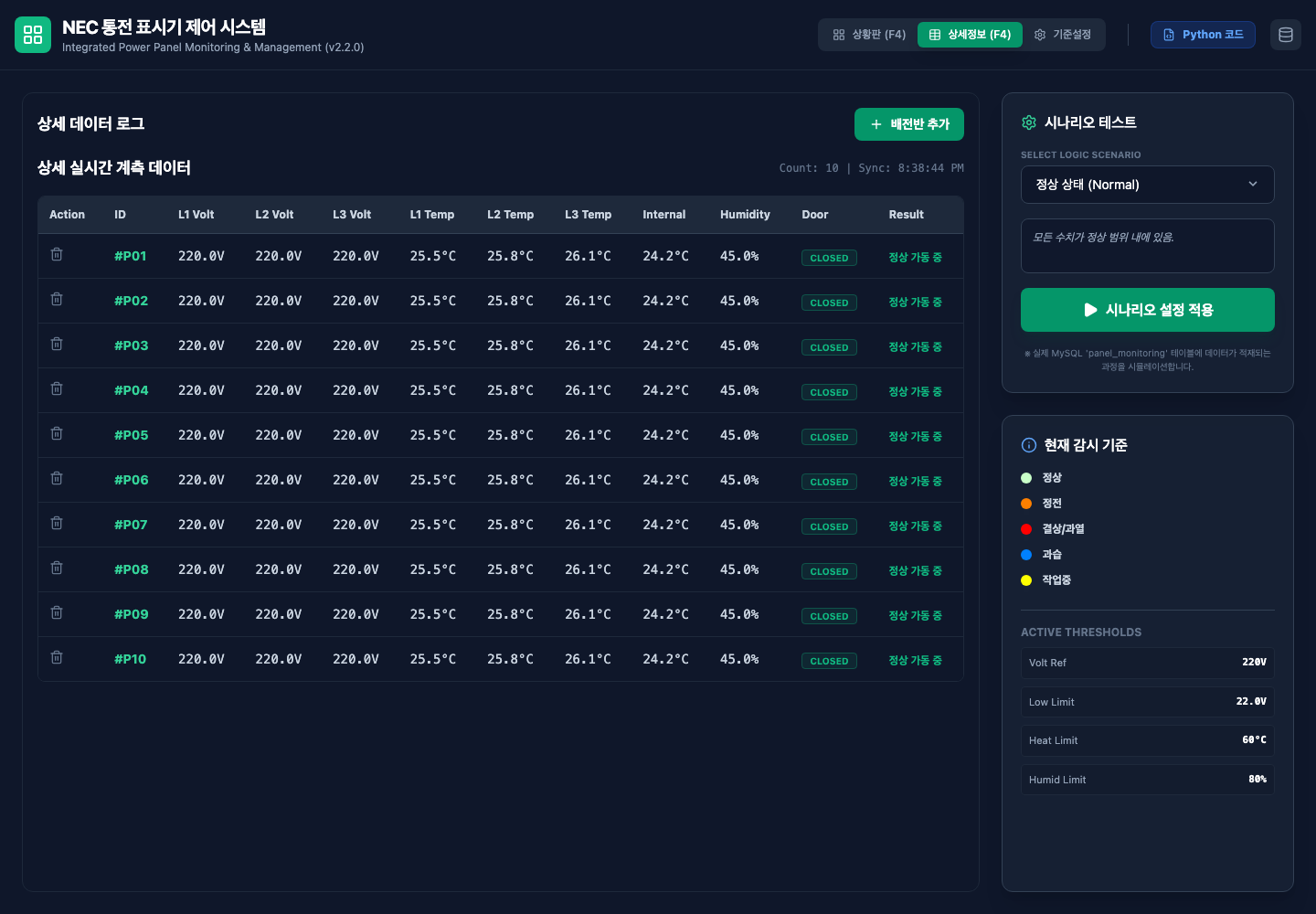
Task: Click 배전반 추가 button
Action: click(x=909, y=124)
